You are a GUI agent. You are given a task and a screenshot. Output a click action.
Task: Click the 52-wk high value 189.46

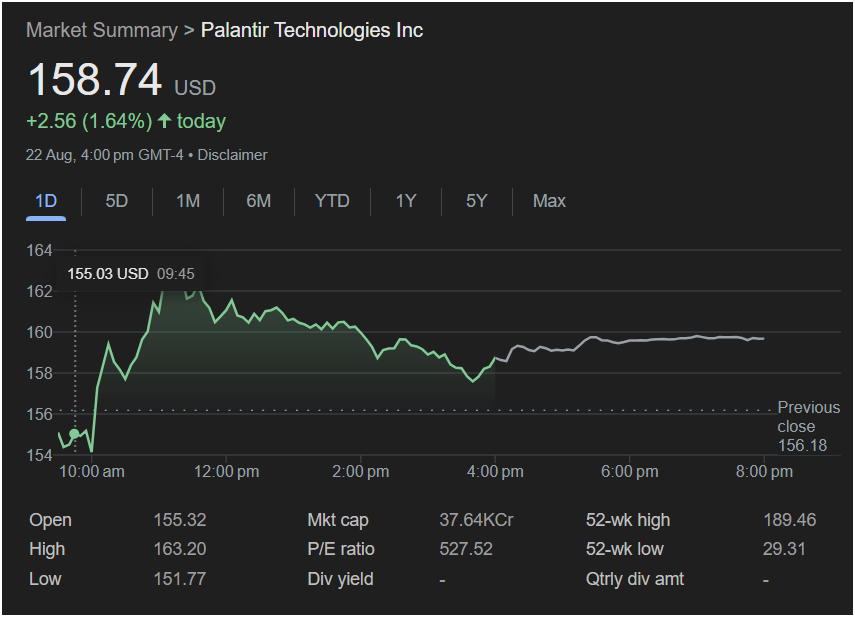(789, 520)
